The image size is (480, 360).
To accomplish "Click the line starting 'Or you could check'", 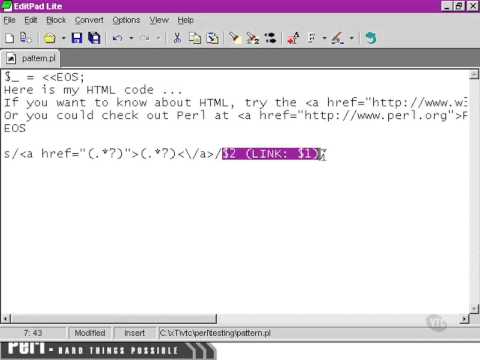I will click(x=236, y=115).
